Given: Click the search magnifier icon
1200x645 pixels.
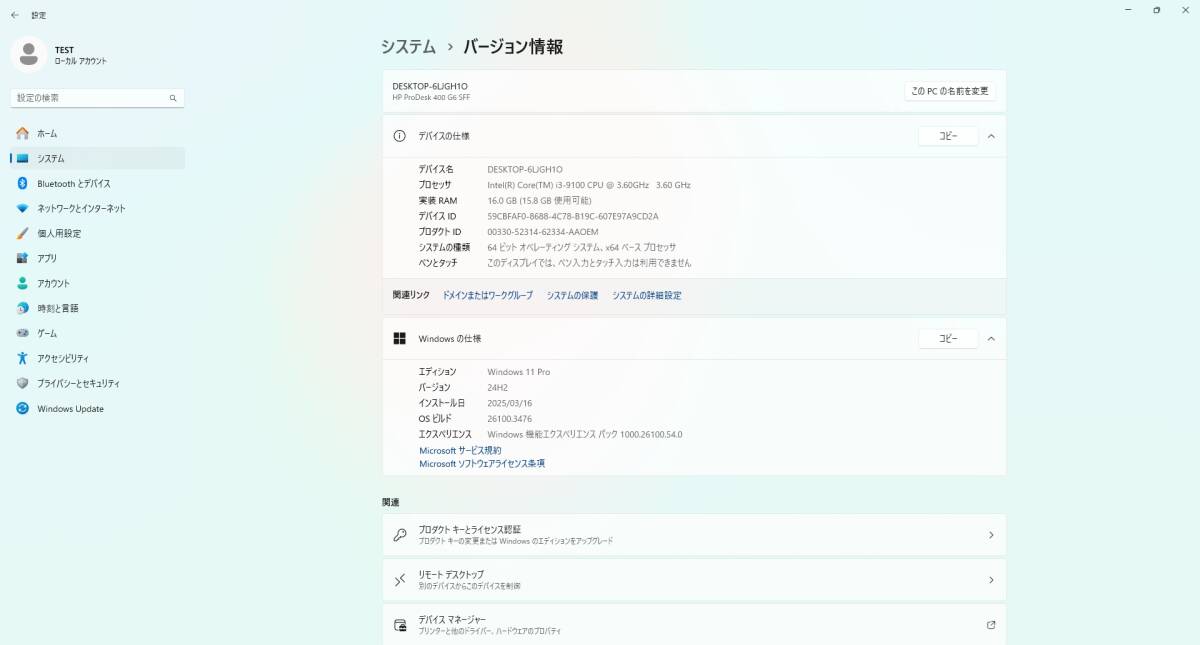Looking at the screenshot, I should [x=173, y=98].
